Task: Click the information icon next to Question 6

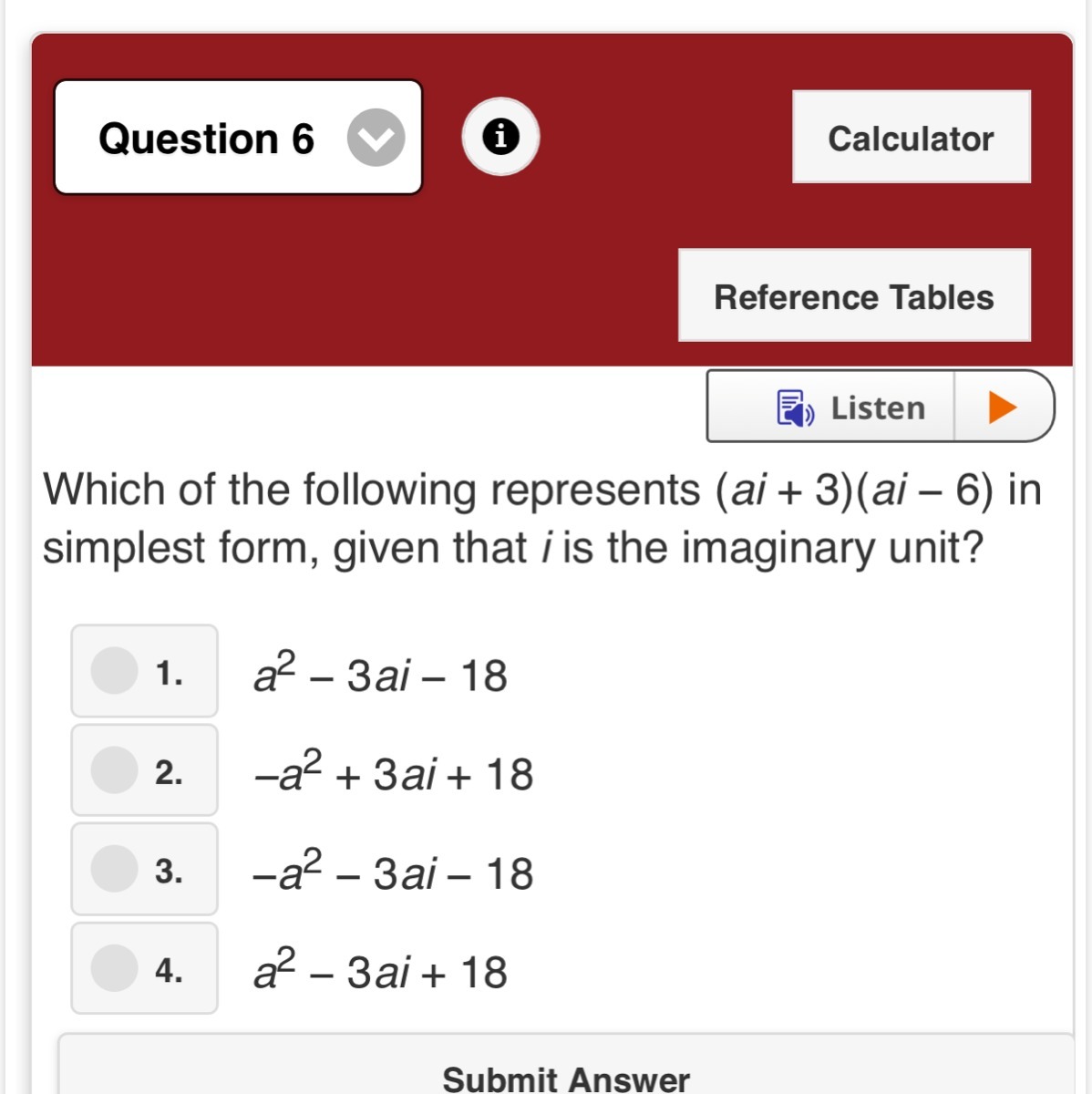Action: [x=500, y=137]
